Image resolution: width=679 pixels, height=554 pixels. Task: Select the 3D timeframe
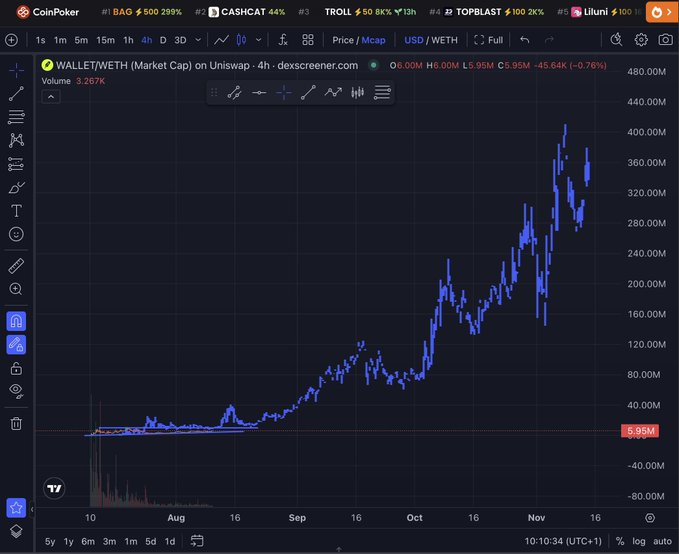click(180, 40)
